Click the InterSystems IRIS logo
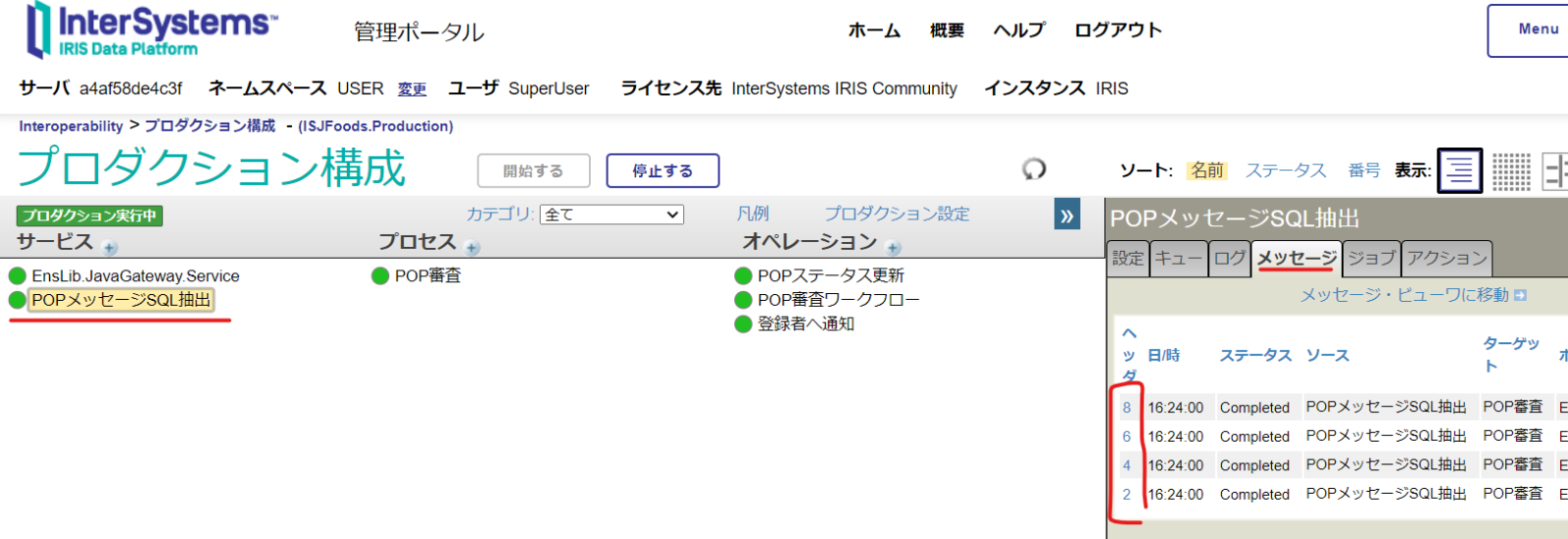The image size is (1568, 539). (152, 31)
